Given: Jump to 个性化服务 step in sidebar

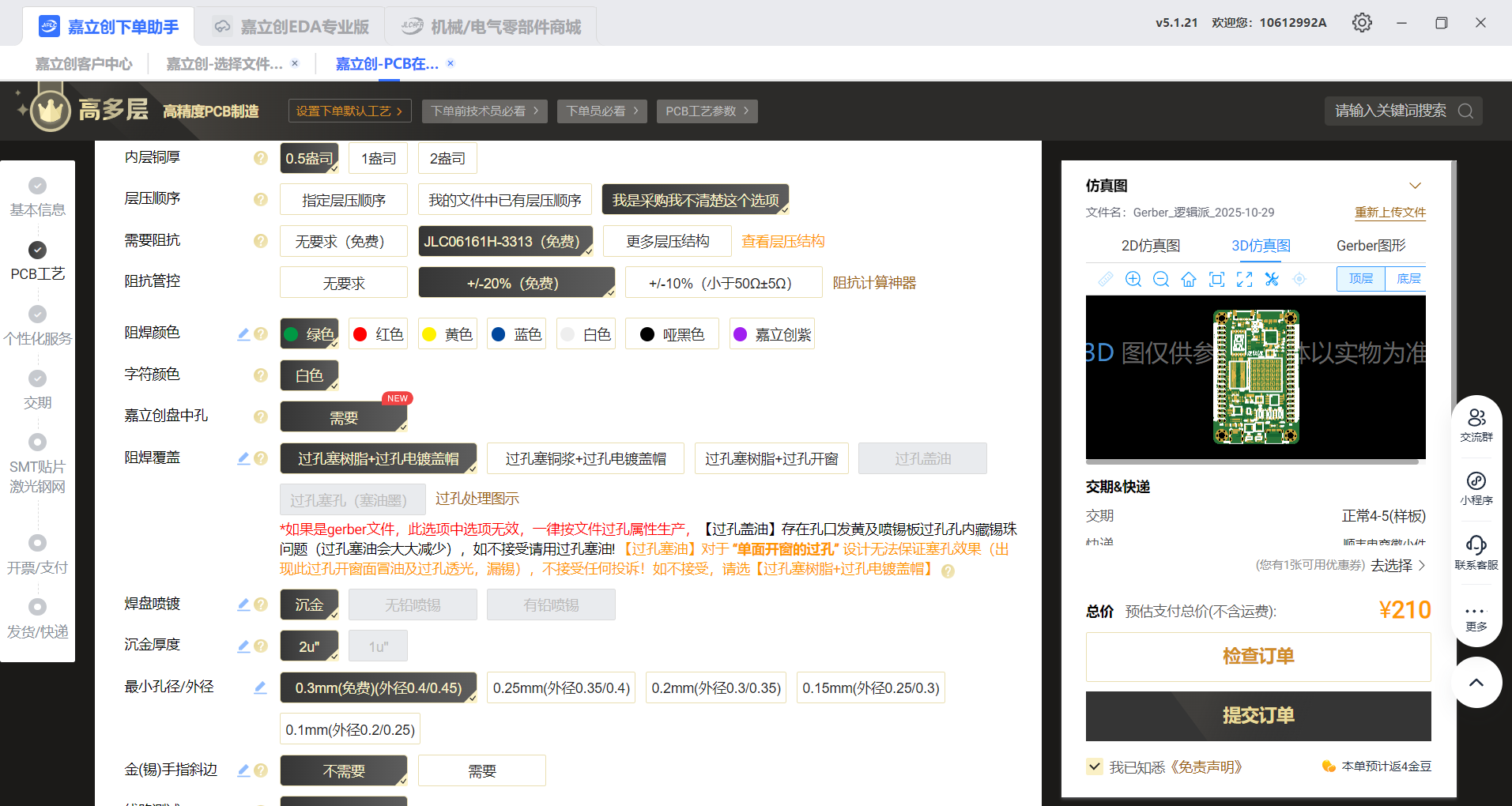Looking at the screenshot, I should (38, 327).
